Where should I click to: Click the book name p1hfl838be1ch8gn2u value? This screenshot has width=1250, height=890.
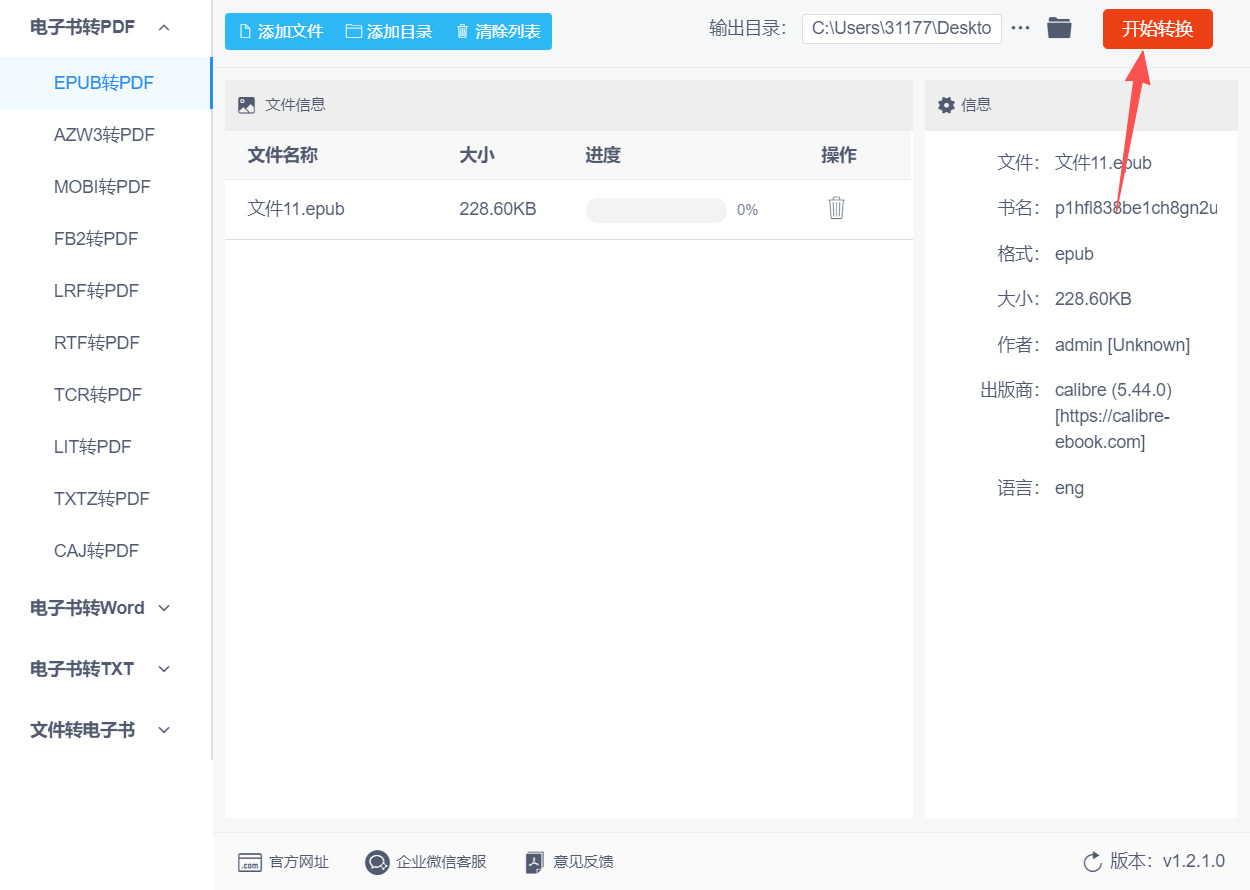click(1136, 208)
